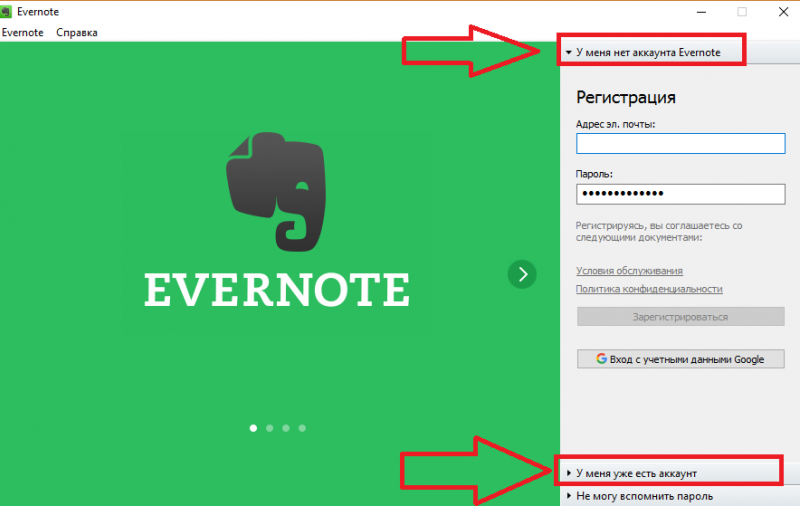Go to next slide with green arrow
The image size is (800, 506).
(522, 274)
